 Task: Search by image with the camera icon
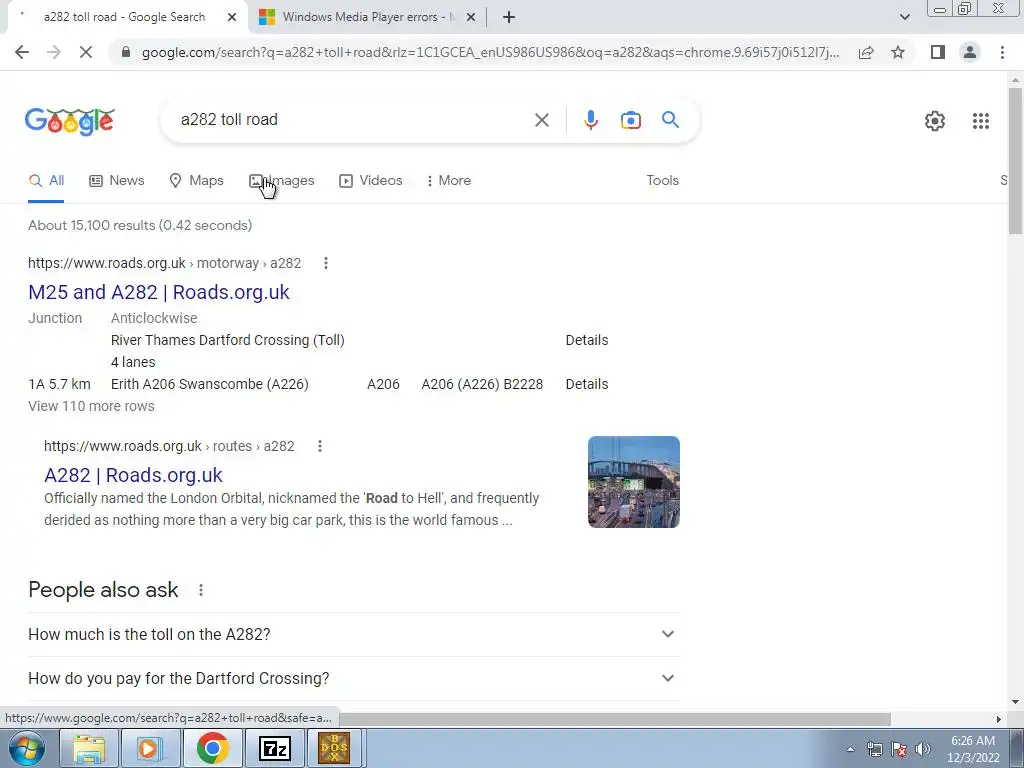coord(631,120)
